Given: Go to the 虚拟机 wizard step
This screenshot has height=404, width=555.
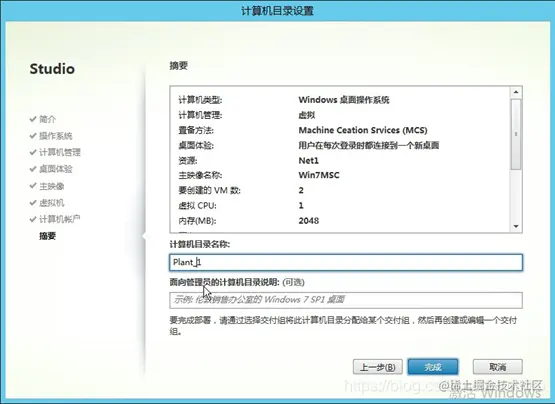Looking at the screenshot, I should click(52, 203).
